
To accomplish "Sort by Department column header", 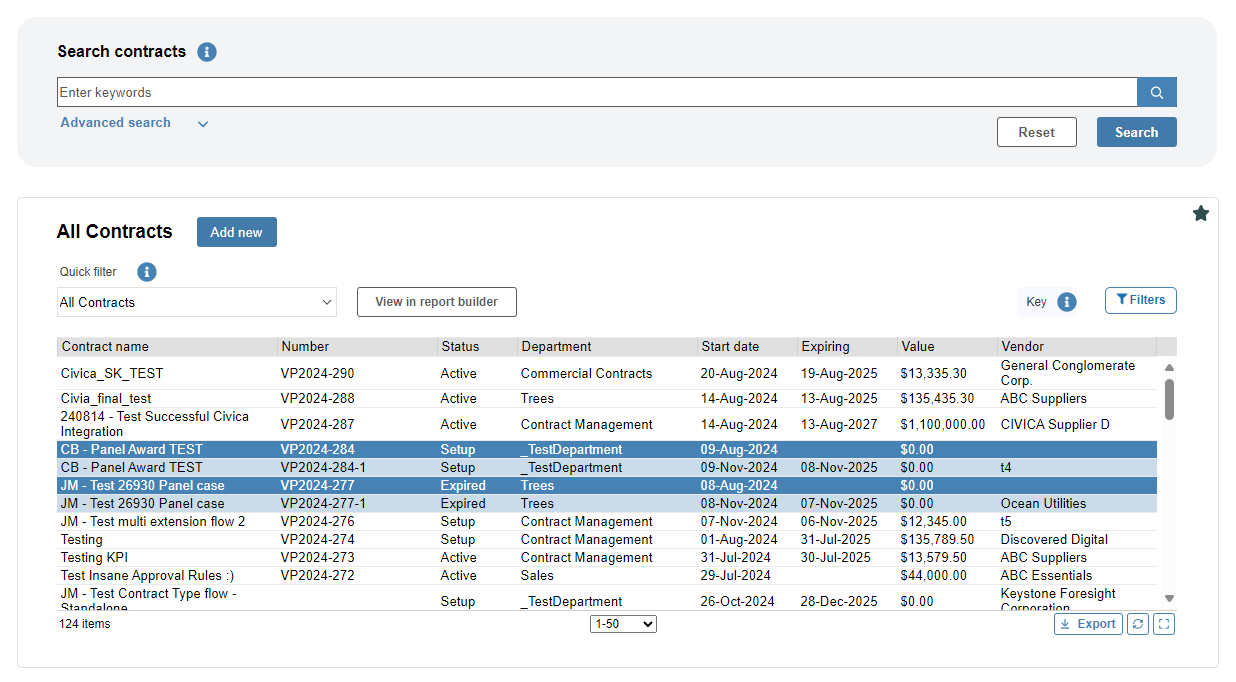I will click(x=607, y=347).
